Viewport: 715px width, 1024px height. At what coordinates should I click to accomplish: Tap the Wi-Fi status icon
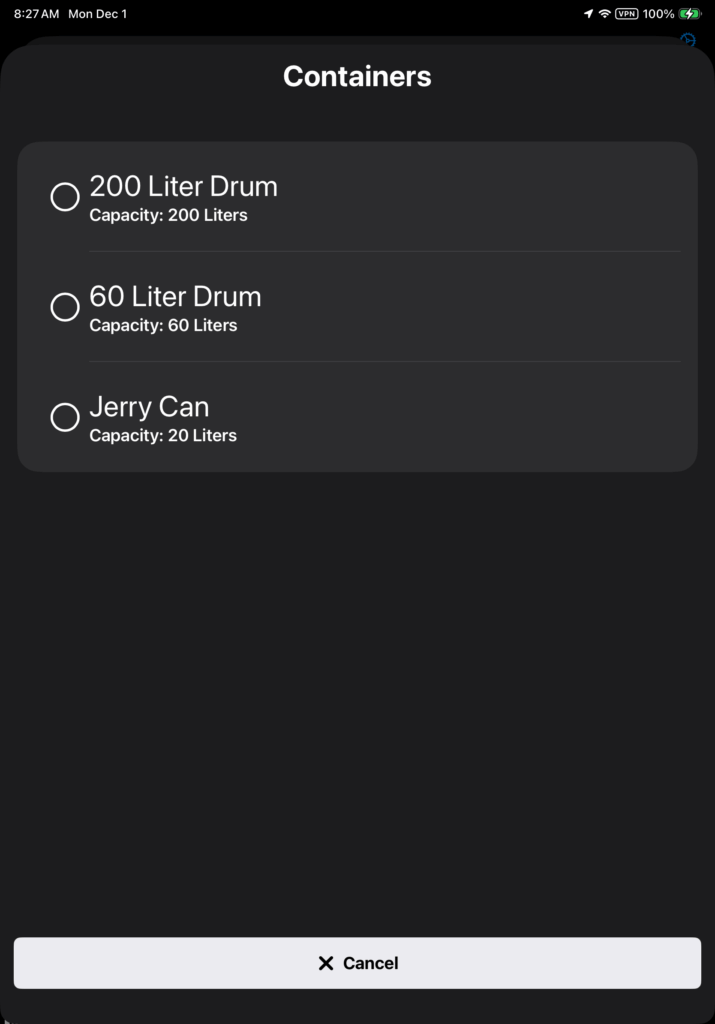[604, 14]
